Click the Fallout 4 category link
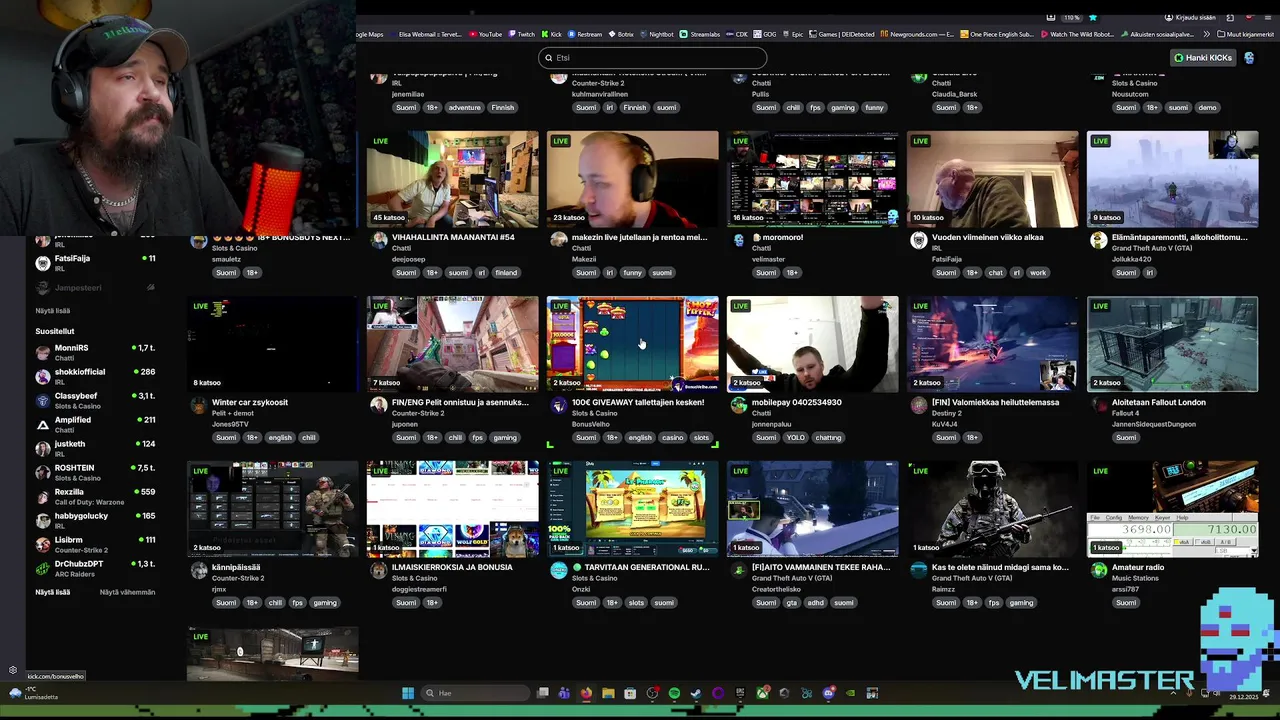Image resolution: width=1280 pixels, height=720 pixels. [1127, 413]
